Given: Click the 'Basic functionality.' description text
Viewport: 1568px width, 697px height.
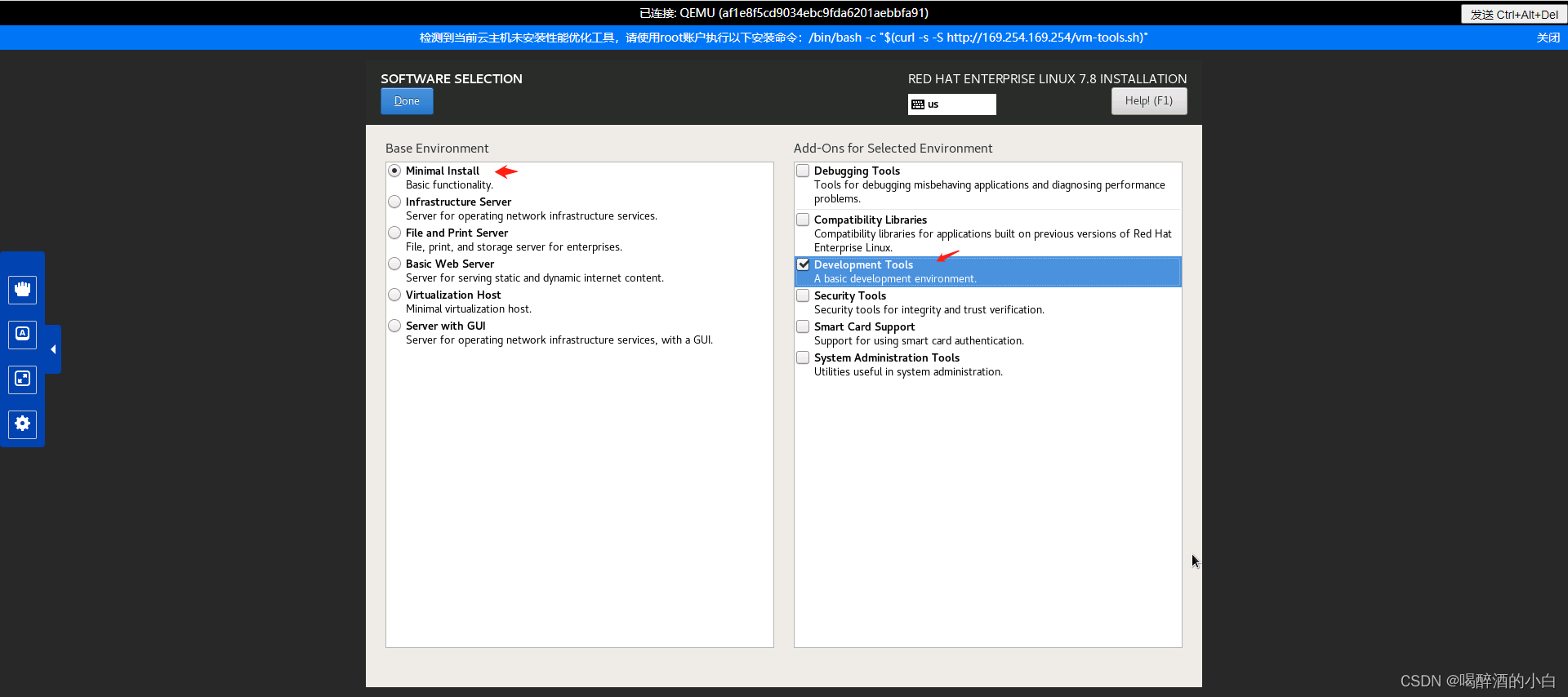Looking at the screenshot, I should click(x=449, y=185).
